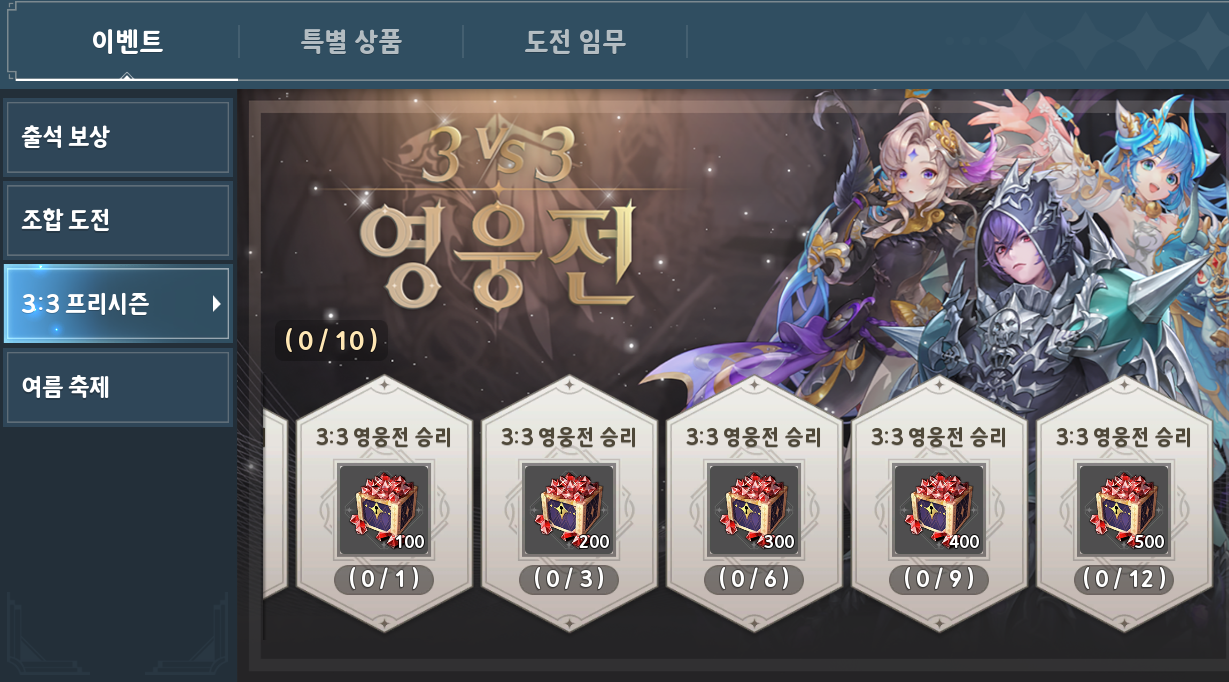Click the (0 / 6) progress badge

(x=754, y=579)
